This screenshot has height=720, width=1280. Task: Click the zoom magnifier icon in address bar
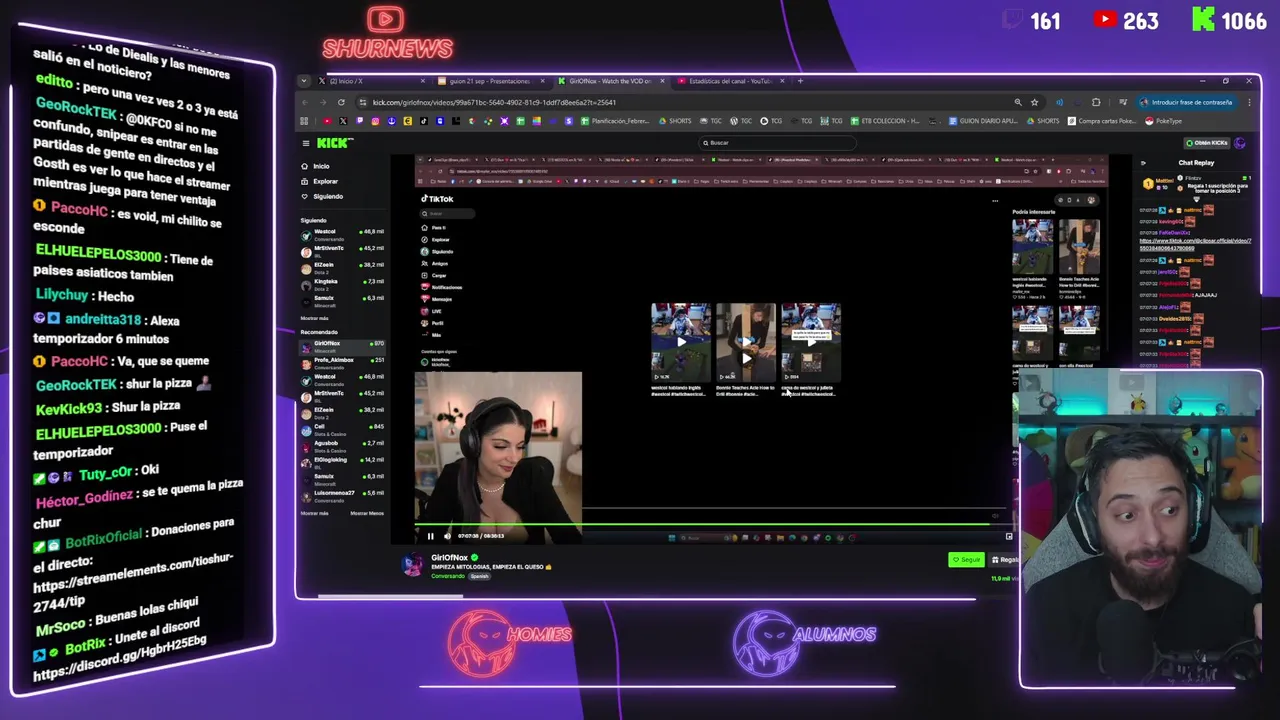1018,102
